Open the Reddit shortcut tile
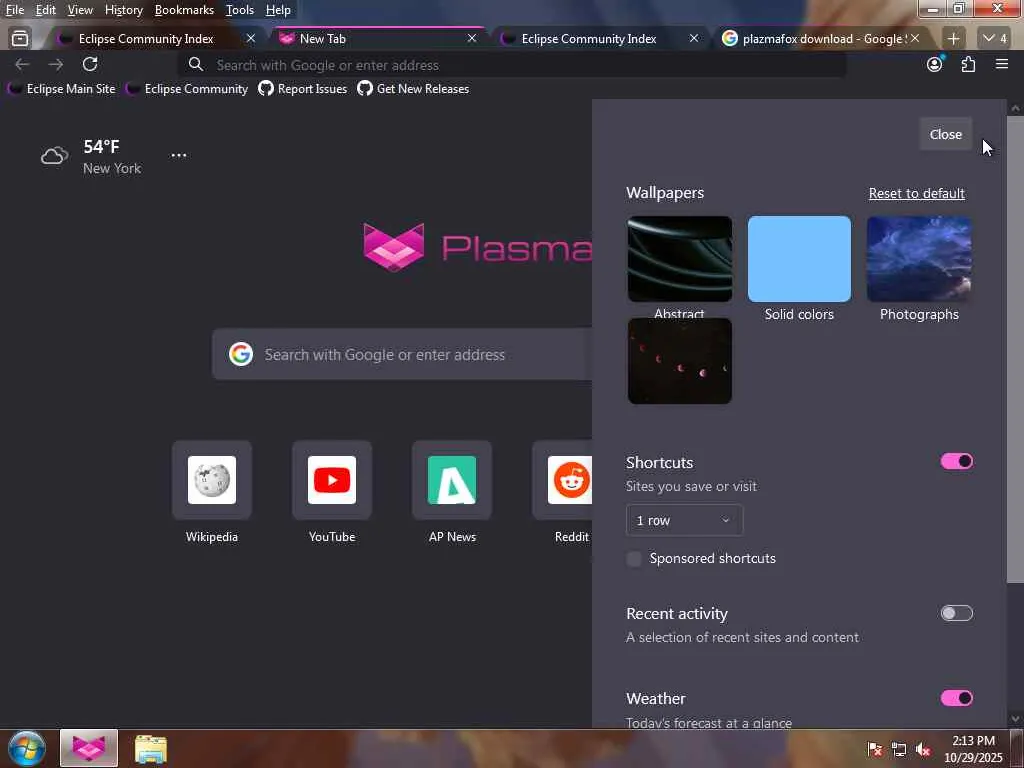The width and height of the screenshot is (1024, 768). click(562, 480)
